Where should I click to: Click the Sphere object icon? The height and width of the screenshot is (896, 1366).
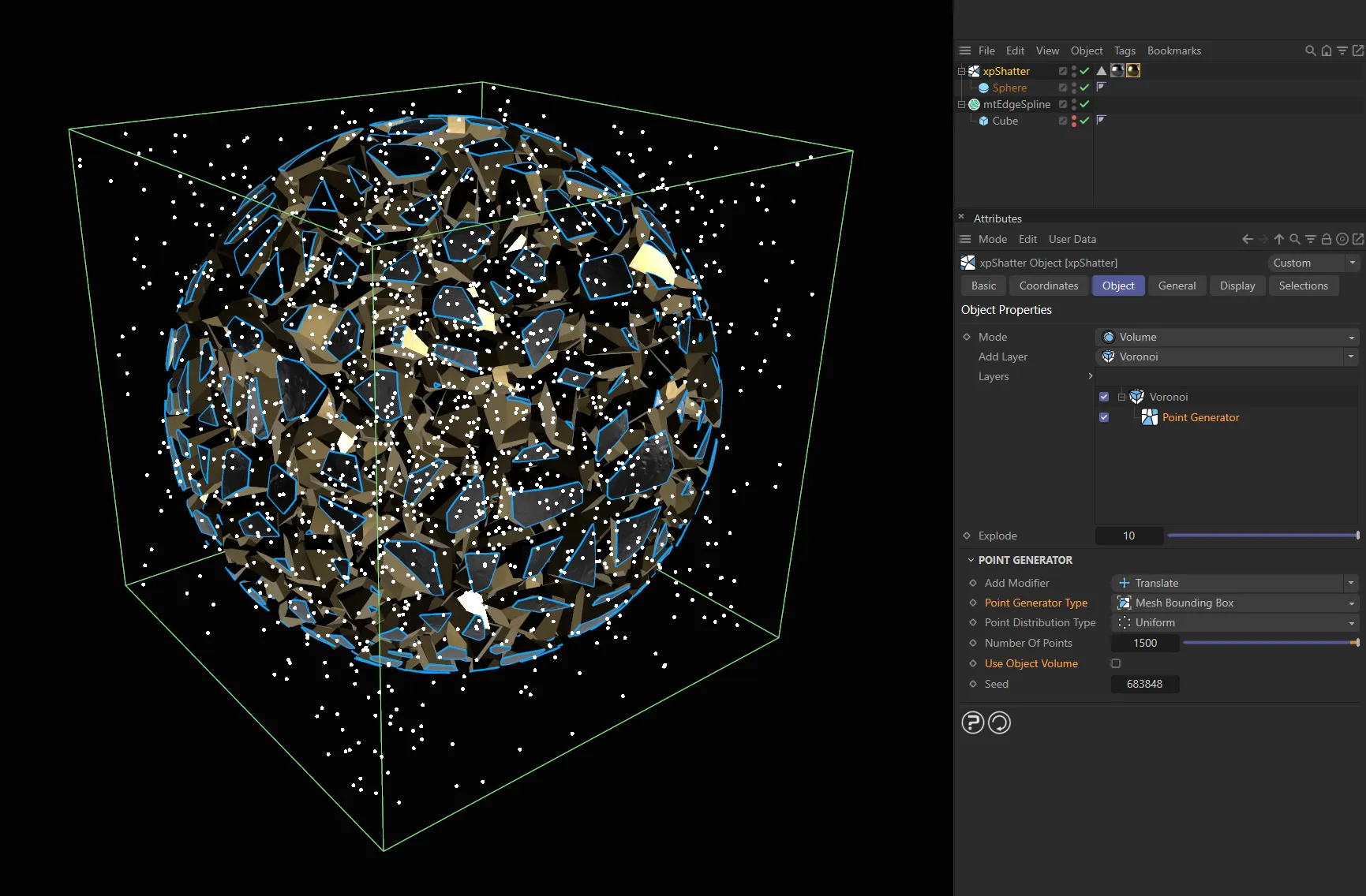tap(983, 88)
